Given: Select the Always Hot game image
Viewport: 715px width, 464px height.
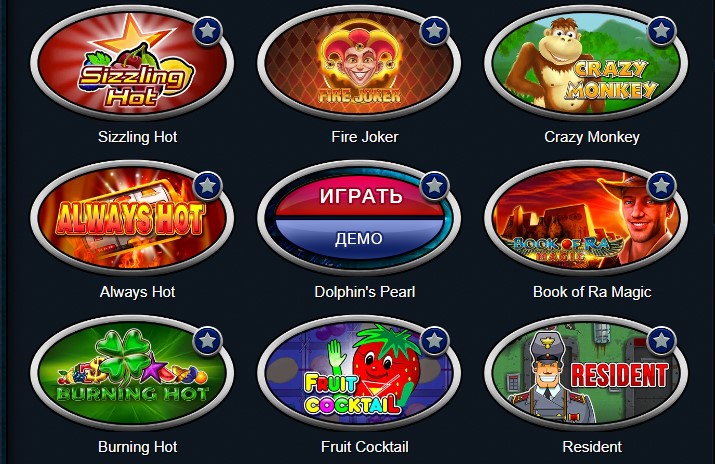Looking at the screenshot, I should (132, 218).
